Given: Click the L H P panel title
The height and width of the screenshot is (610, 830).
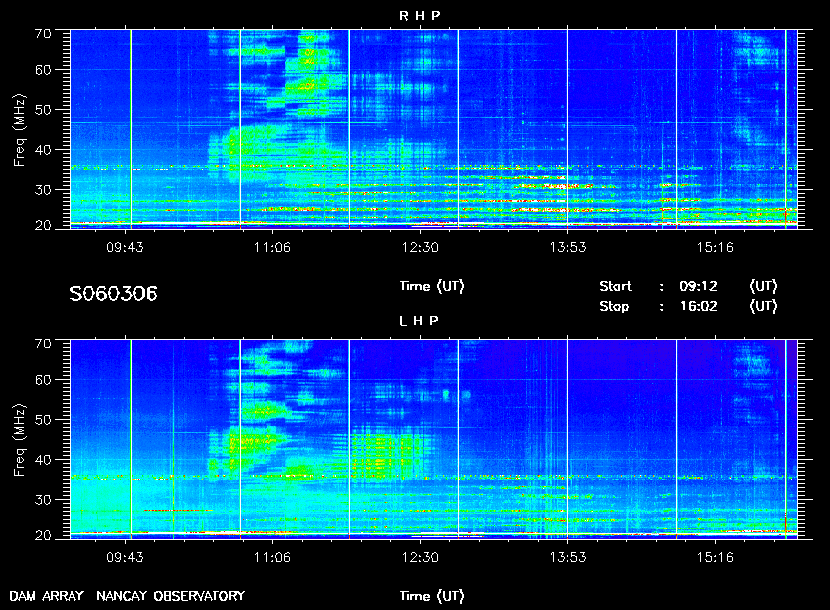Looking at the screenshot, I should coord(419,320).
